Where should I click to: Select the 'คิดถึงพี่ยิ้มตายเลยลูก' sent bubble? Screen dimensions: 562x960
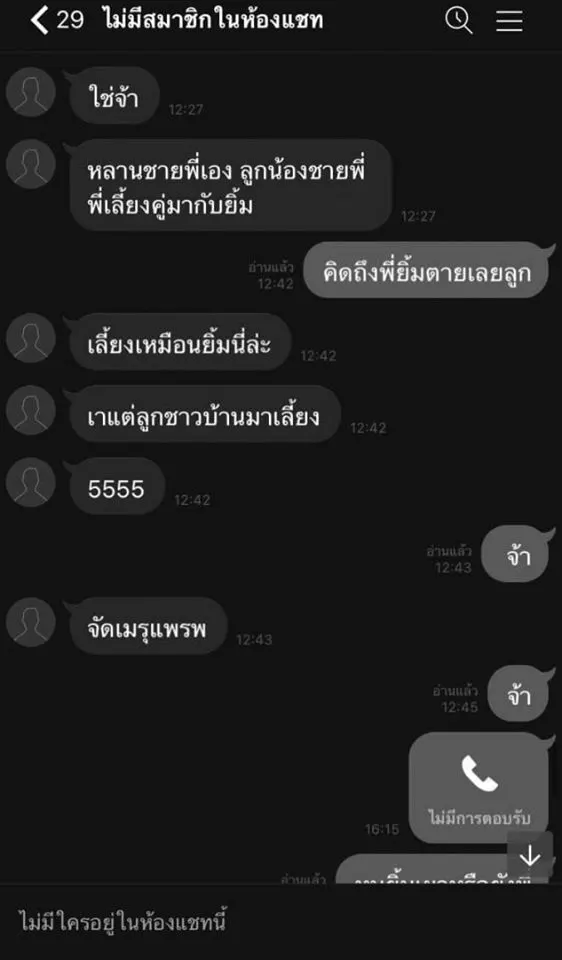coord(426,270)
